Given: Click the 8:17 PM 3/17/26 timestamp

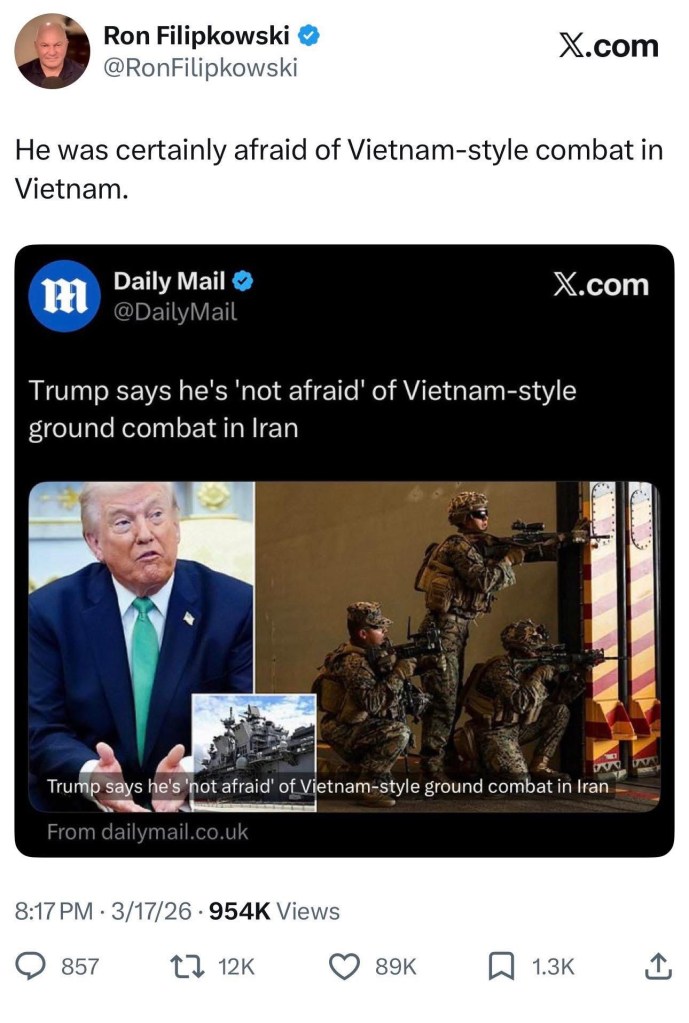Looking at the screenshot, I should coord(103,911).
